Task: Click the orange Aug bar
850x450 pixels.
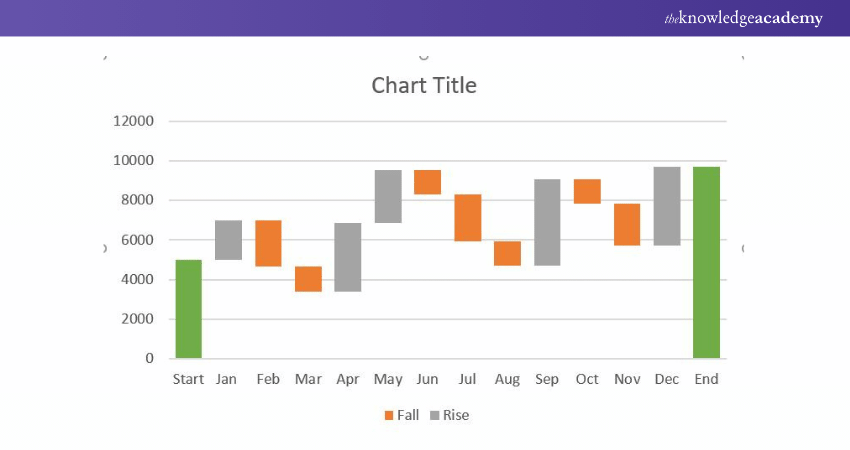Action: tap(507, 253)
